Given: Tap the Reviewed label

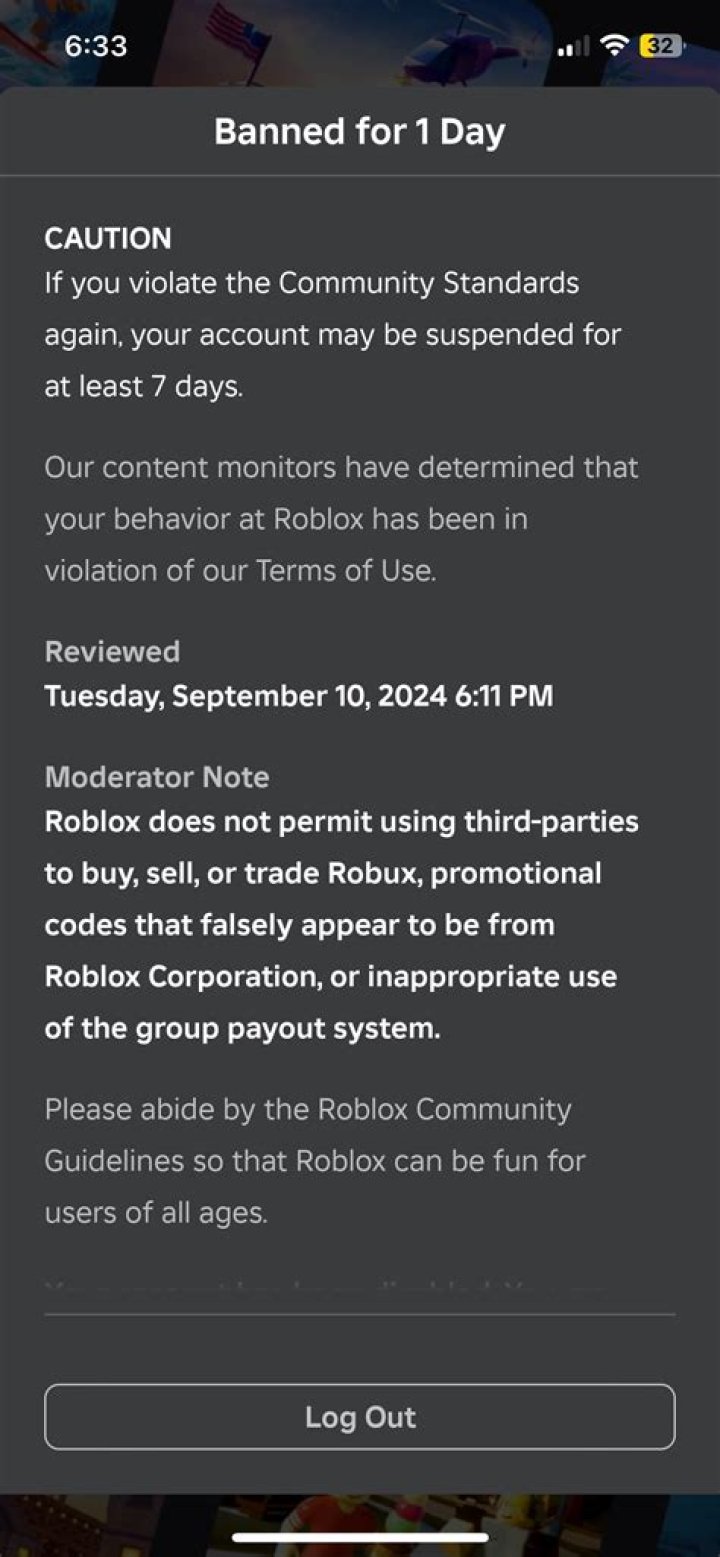Looking at the screenshot, I should pyautogui.click(x=112, y=651).
